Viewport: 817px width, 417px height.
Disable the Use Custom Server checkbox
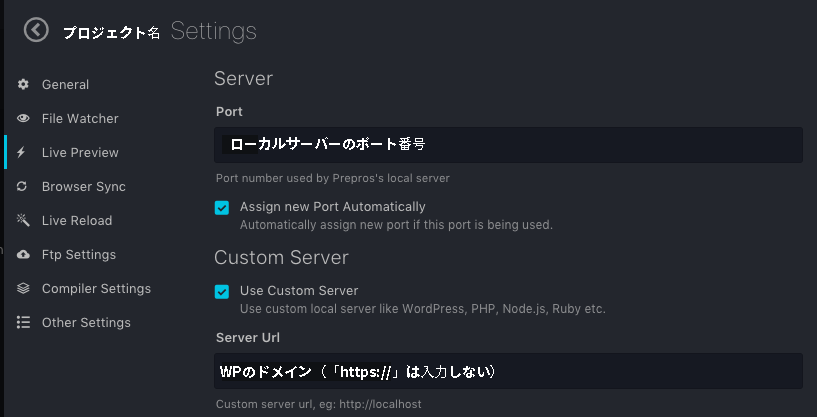click(222, 292)
